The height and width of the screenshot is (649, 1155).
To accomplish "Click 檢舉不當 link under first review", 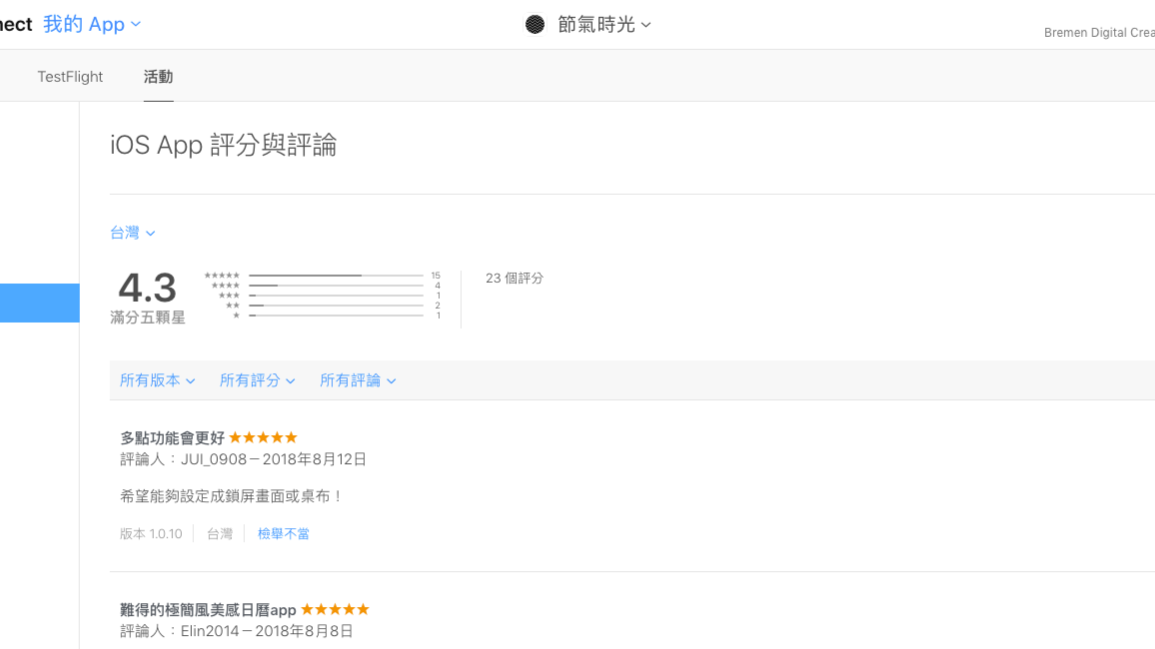I will [x=283, y=534].
